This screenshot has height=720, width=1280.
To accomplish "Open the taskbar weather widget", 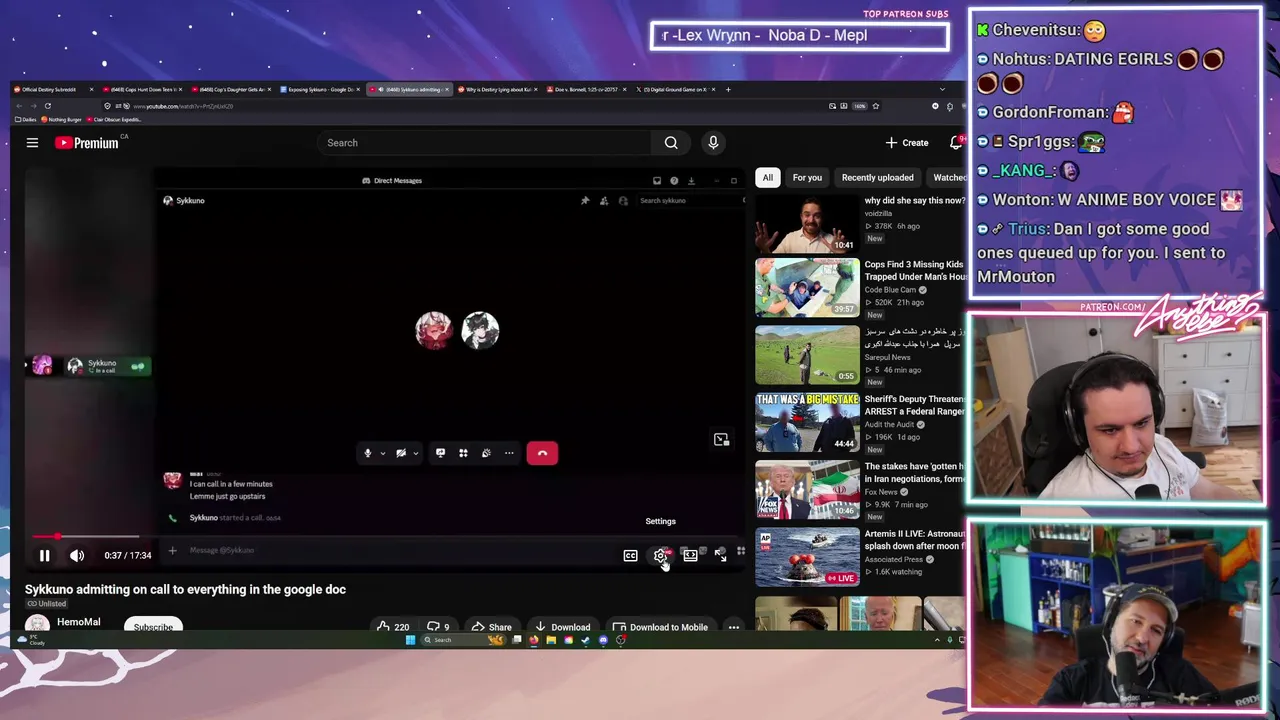I will (32, 640).
